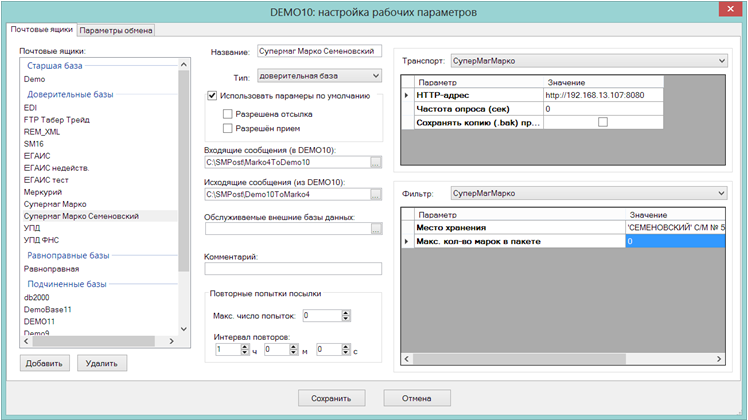Click the Исходящие сообщения path field

(x=288, y=194)
